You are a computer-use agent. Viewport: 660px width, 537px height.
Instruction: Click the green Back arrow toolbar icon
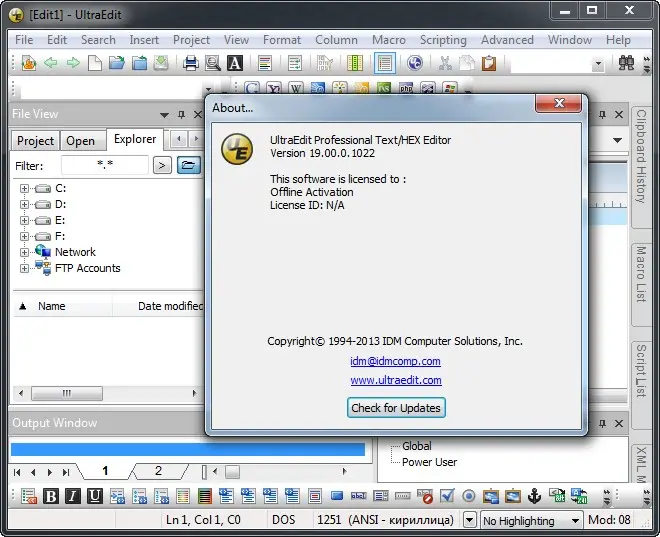pyautogui.click(x=51, y=63)
